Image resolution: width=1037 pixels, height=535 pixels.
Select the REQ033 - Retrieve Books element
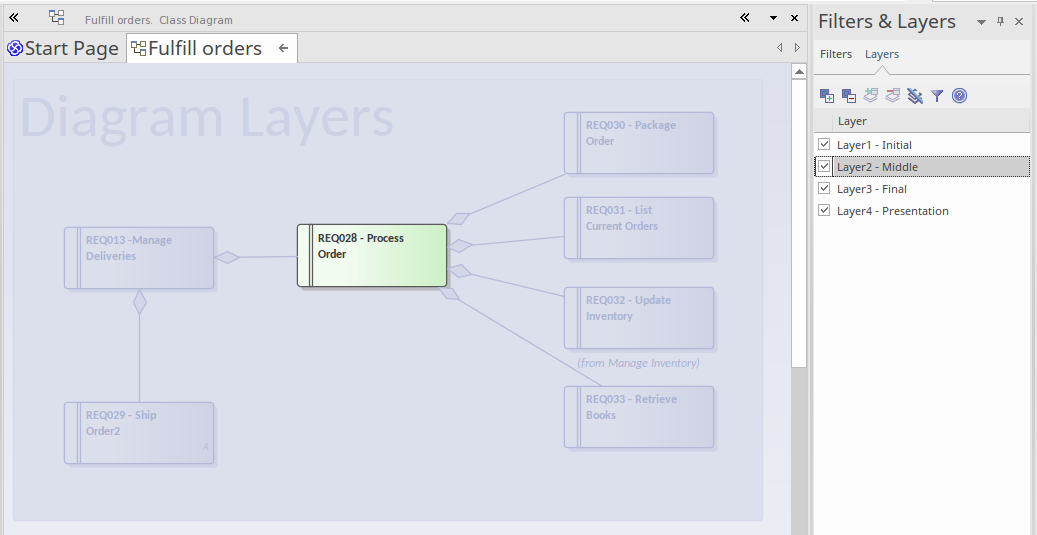639,417
